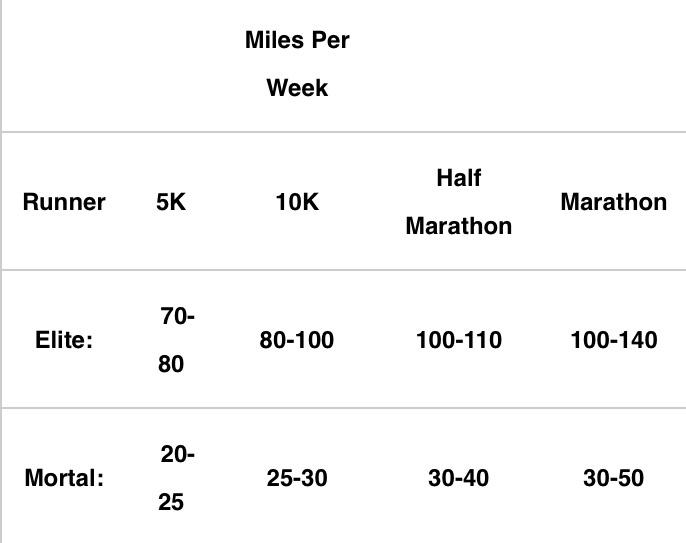The image size is (686, 543).
Task: Select the 30-50 marathon mileage cell
Action: tap(613, 478)
